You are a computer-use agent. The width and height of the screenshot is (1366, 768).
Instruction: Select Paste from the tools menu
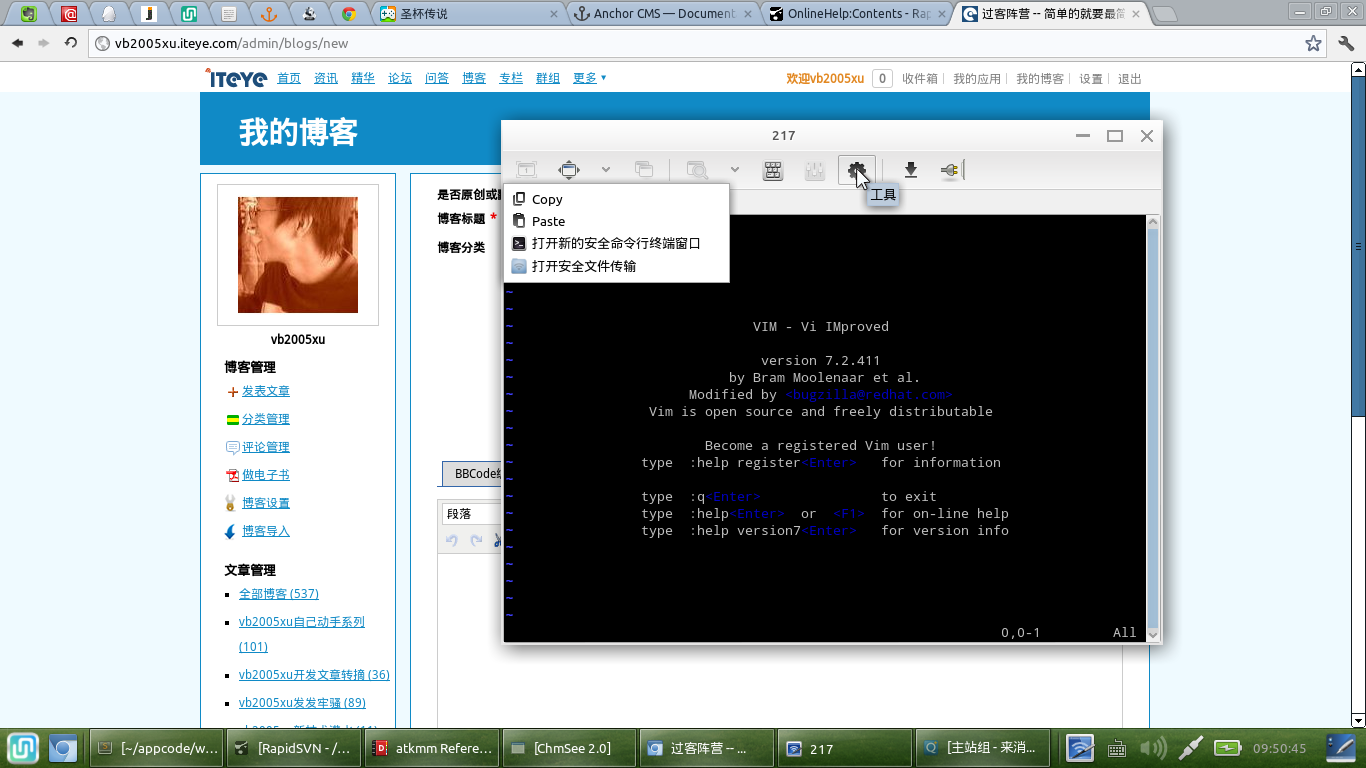[548, 221]
